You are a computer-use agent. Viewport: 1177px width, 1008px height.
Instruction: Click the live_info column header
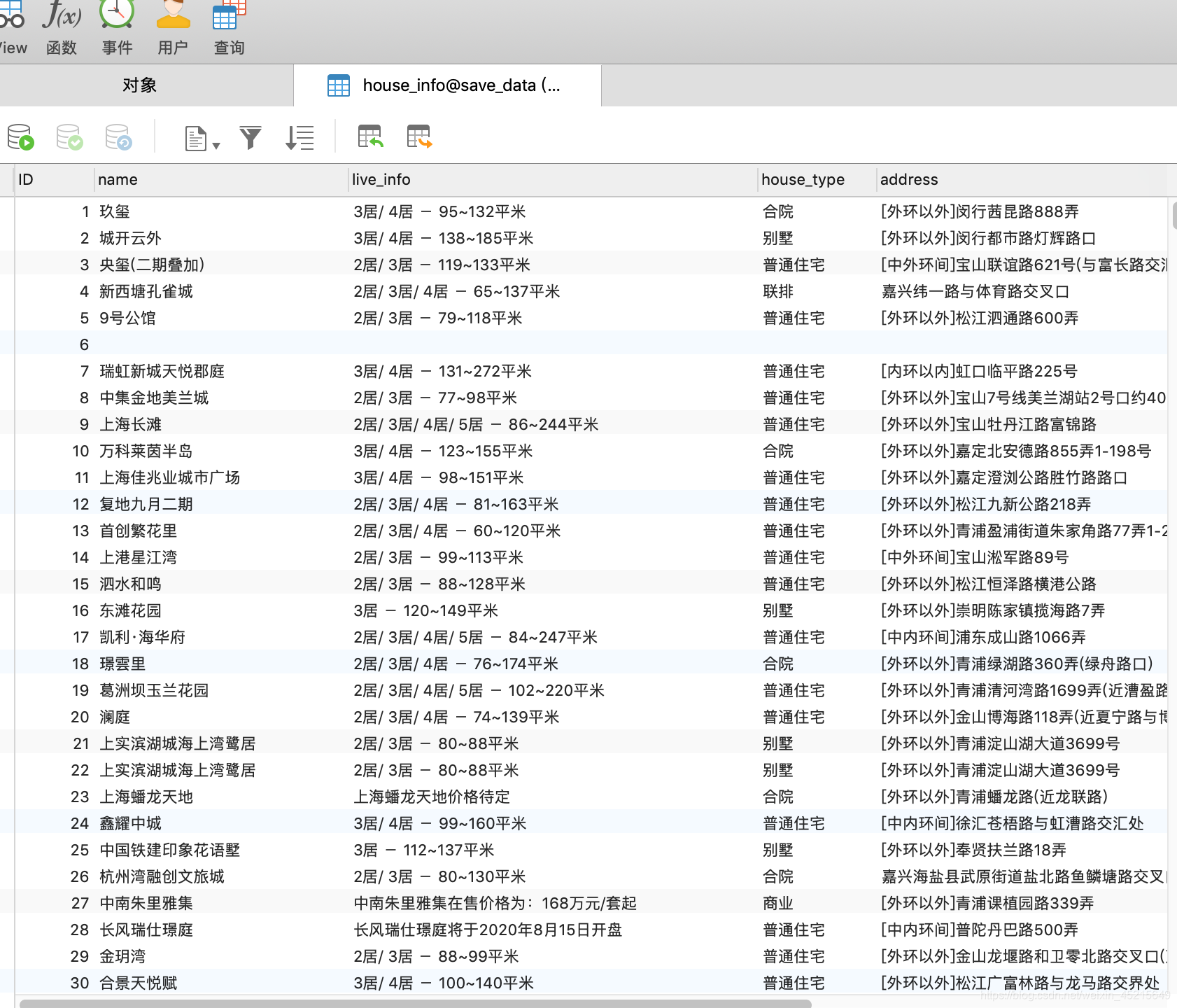tap(553, 180)
